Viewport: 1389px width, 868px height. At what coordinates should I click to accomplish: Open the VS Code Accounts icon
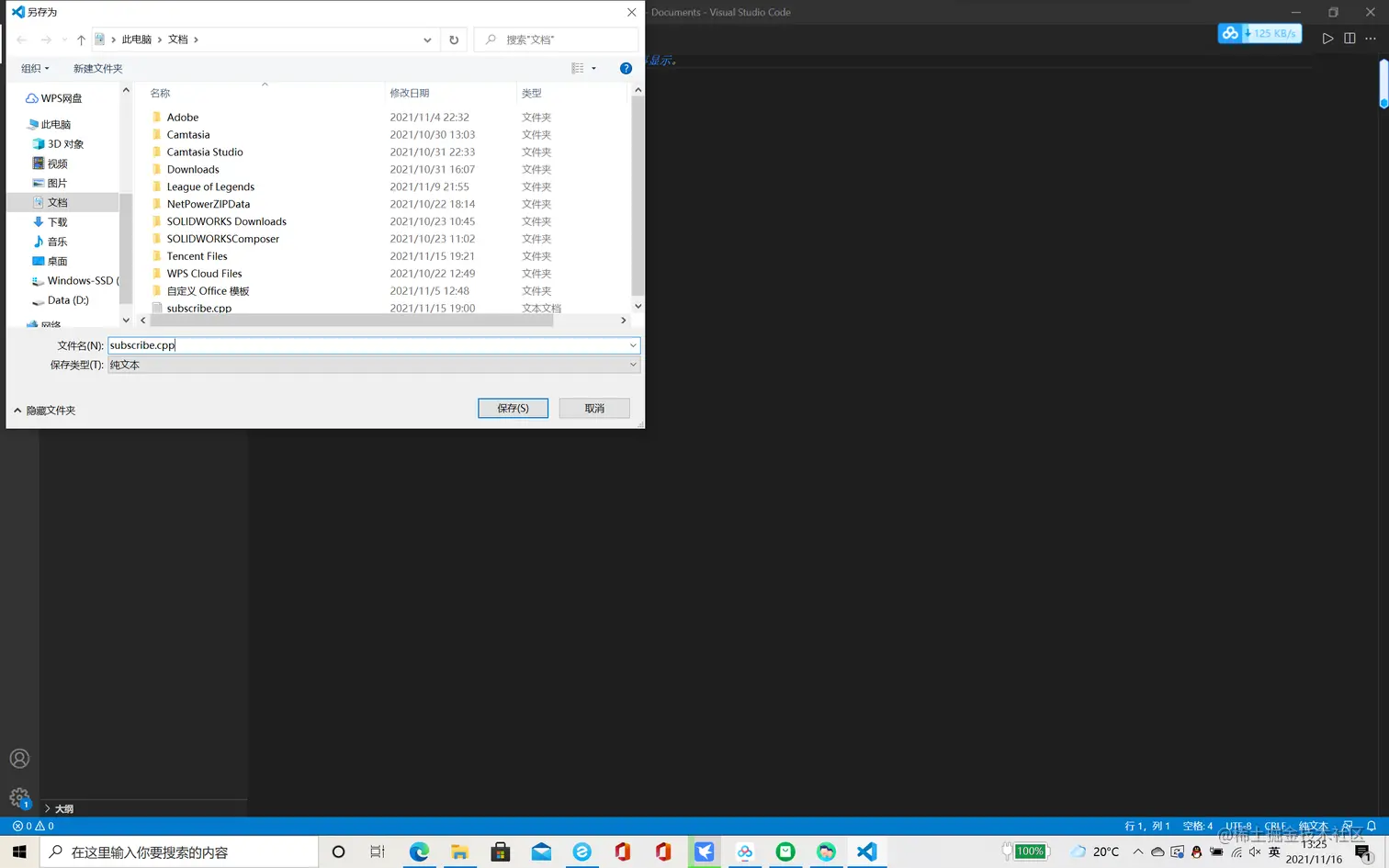(19, 759)
